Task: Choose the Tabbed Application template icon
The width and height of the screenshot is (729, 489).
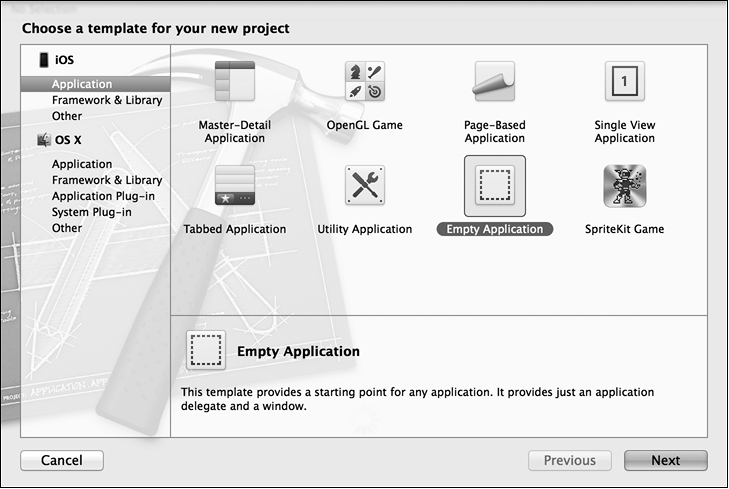Action: (235, 185)
